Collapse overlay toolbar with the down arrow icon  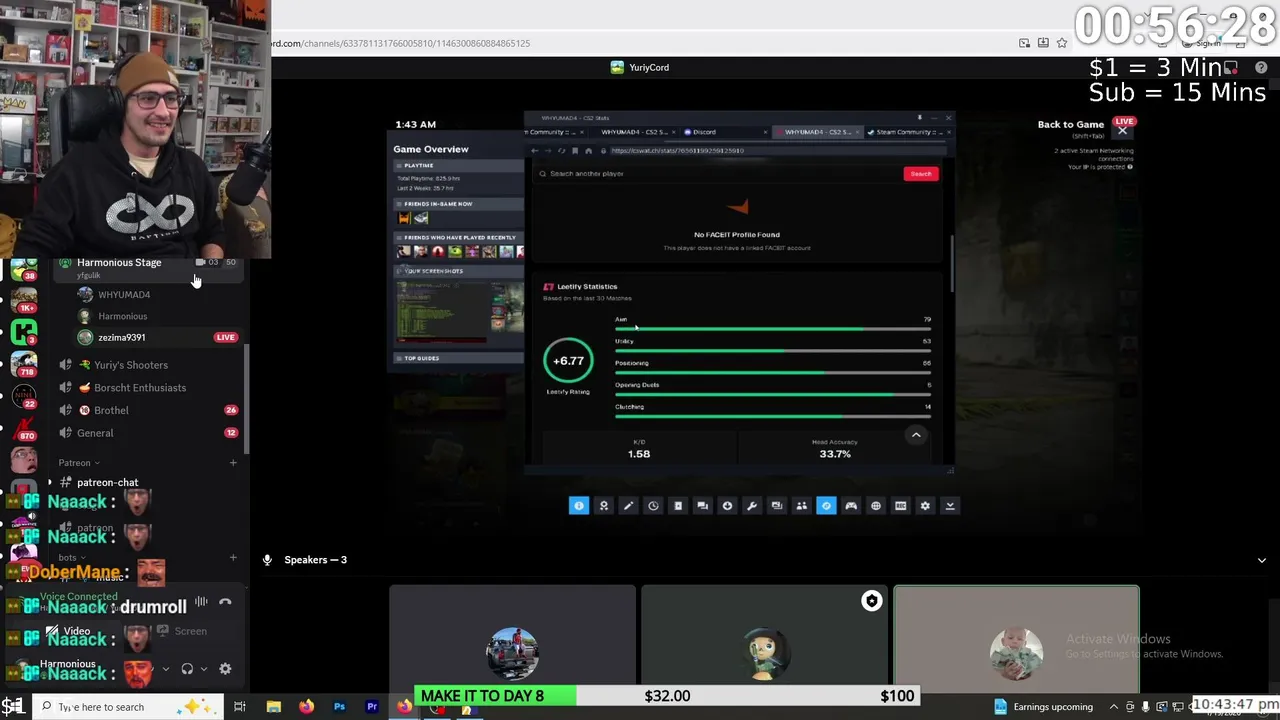pos(950,506)
